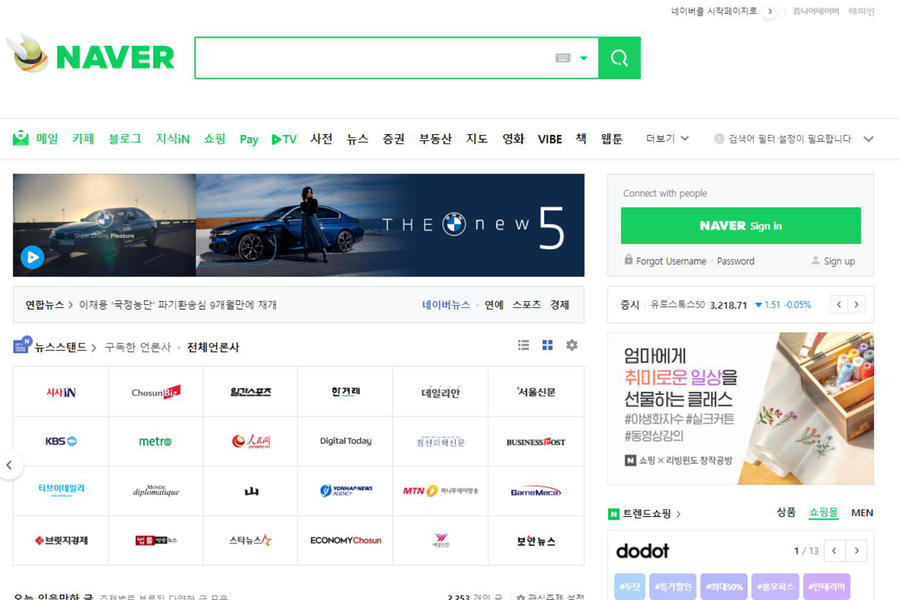The height and width of the screenshot is (600, 900).
Task: Play the BMW ad video
Action: click(32, 257)
